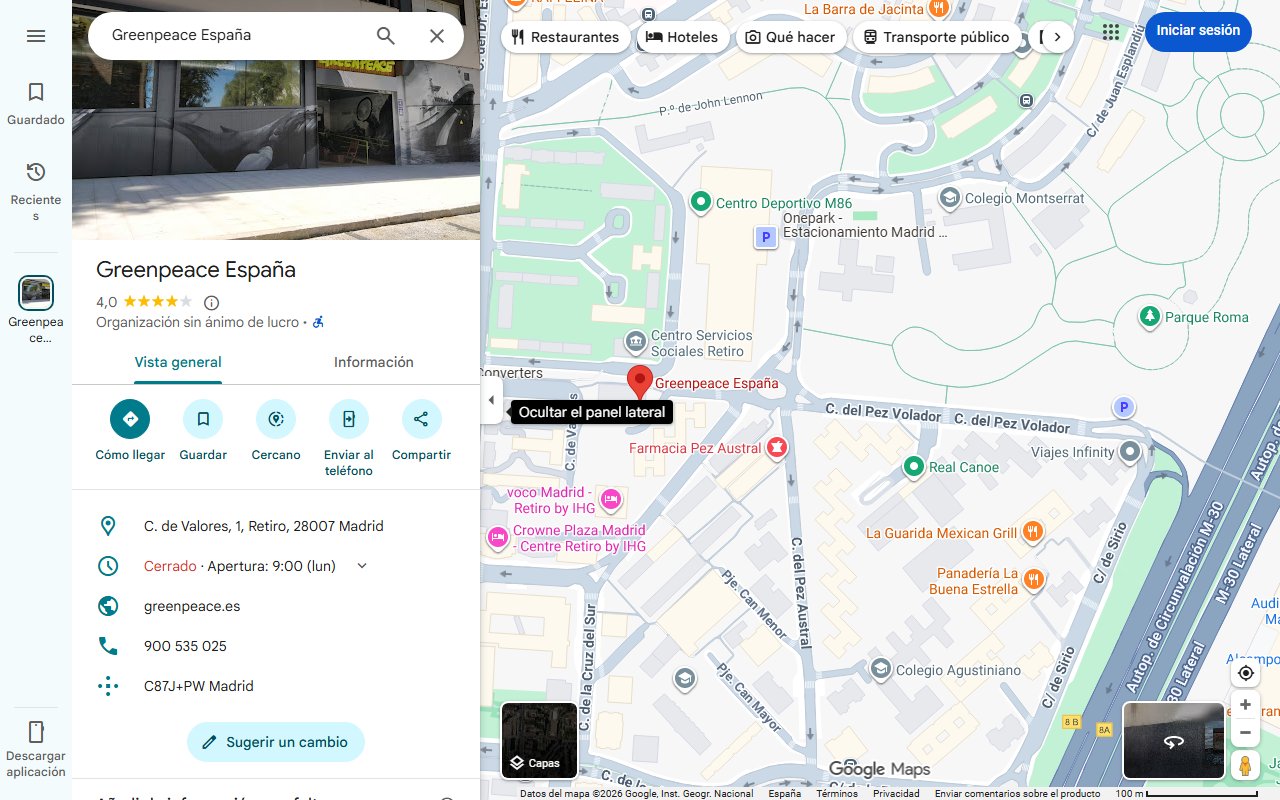This screenshot has width=1280, height=800.
Task: Open the hamburger main menu
Action: (36, 36)
